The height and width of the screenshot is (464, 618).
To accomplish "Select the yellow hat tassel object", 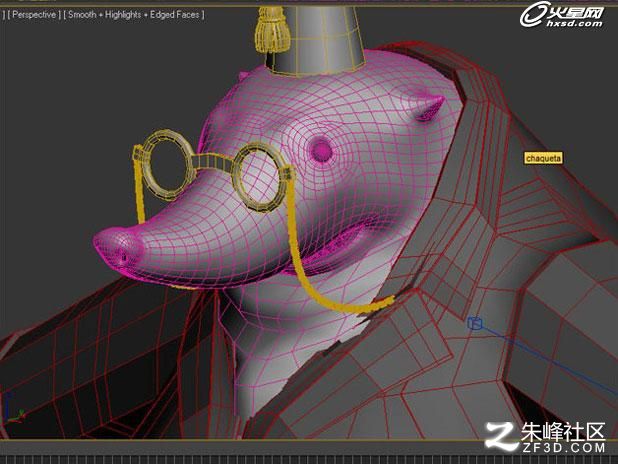I will 270,30.
